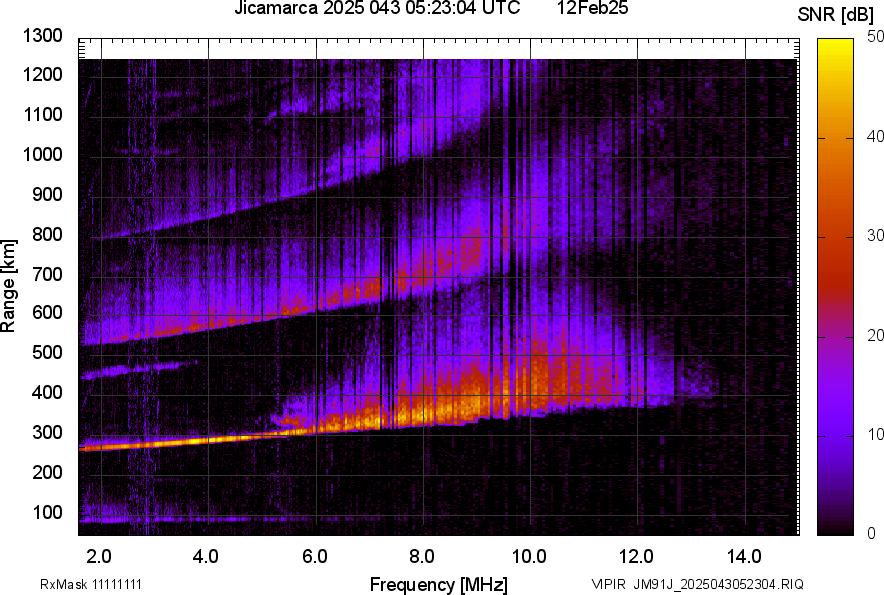This screenshot has height=595, width=884.
Task: Click the 500 range tick label
Action: (x=47, y=353)
